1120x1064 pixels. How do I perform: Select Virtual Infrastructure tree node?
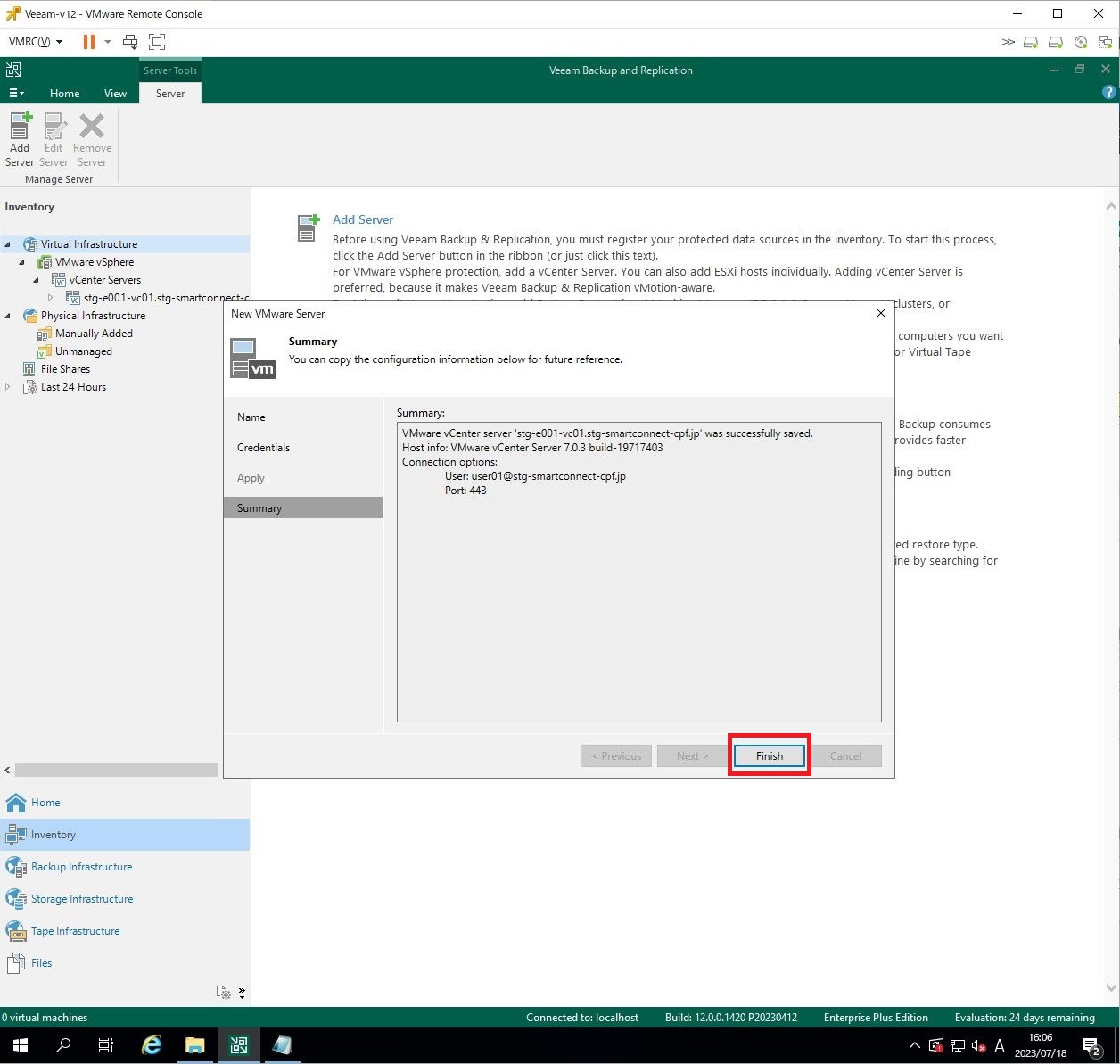pos(88,243)
